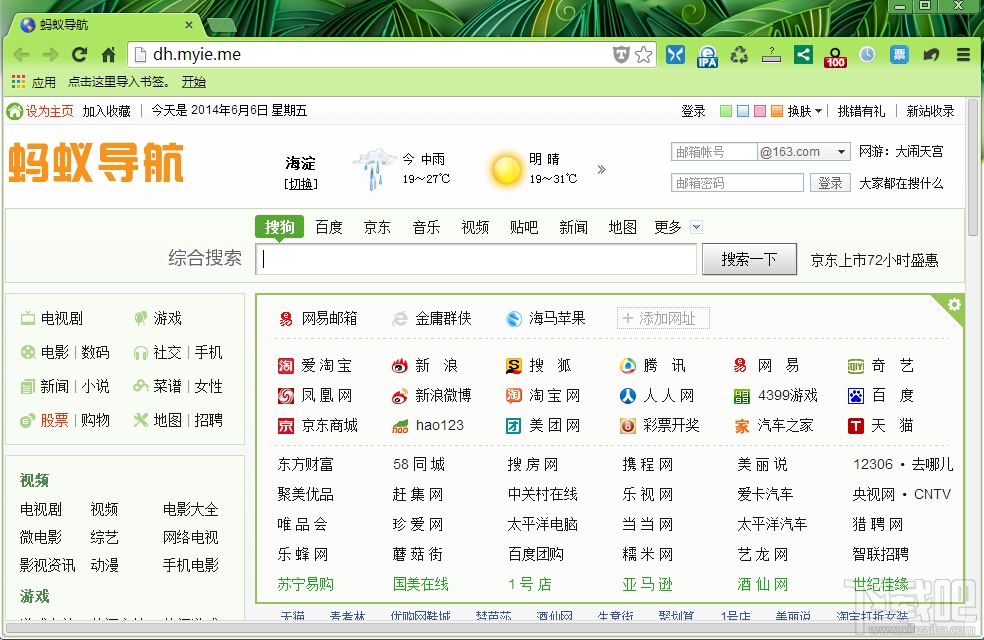Open 天猫 site shortcut
The width and height of the screenshot is (984, 640).
[x=880, y=425]
